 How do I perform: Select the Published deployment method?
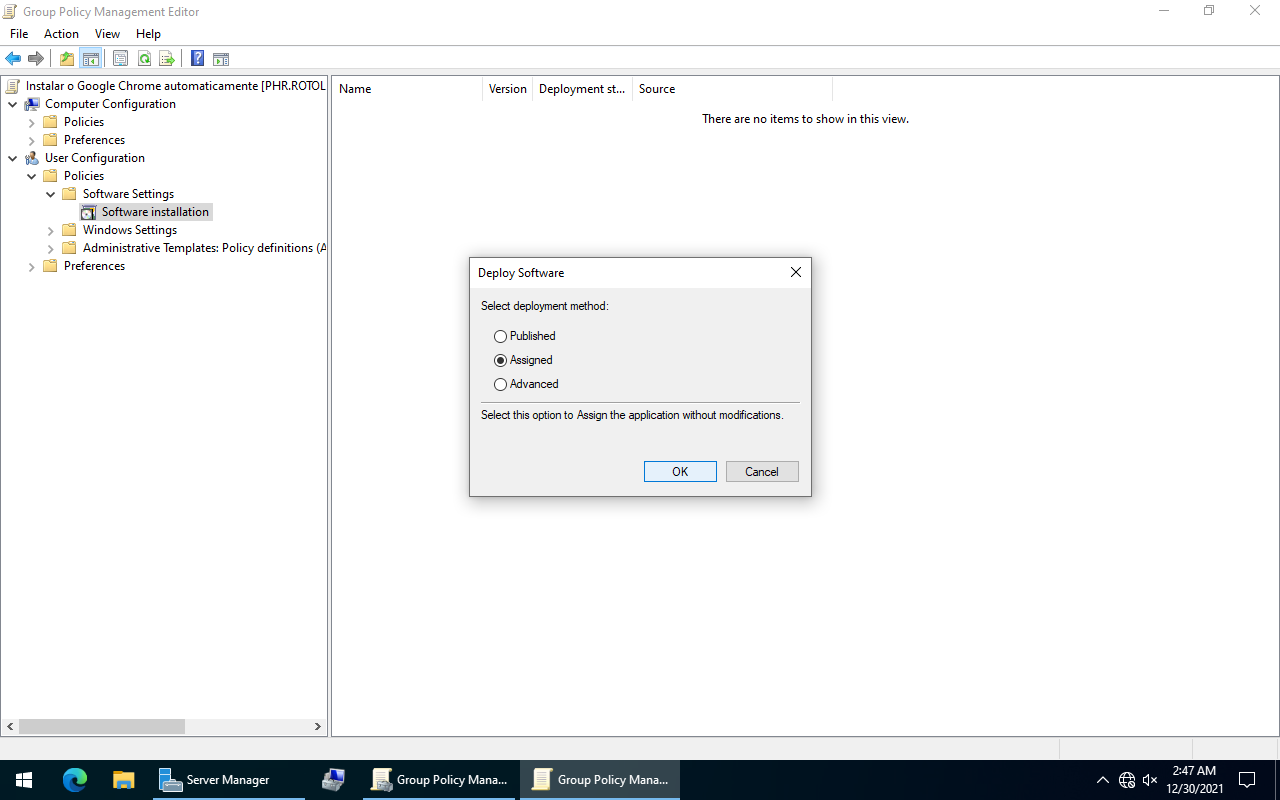click(501, 337)
